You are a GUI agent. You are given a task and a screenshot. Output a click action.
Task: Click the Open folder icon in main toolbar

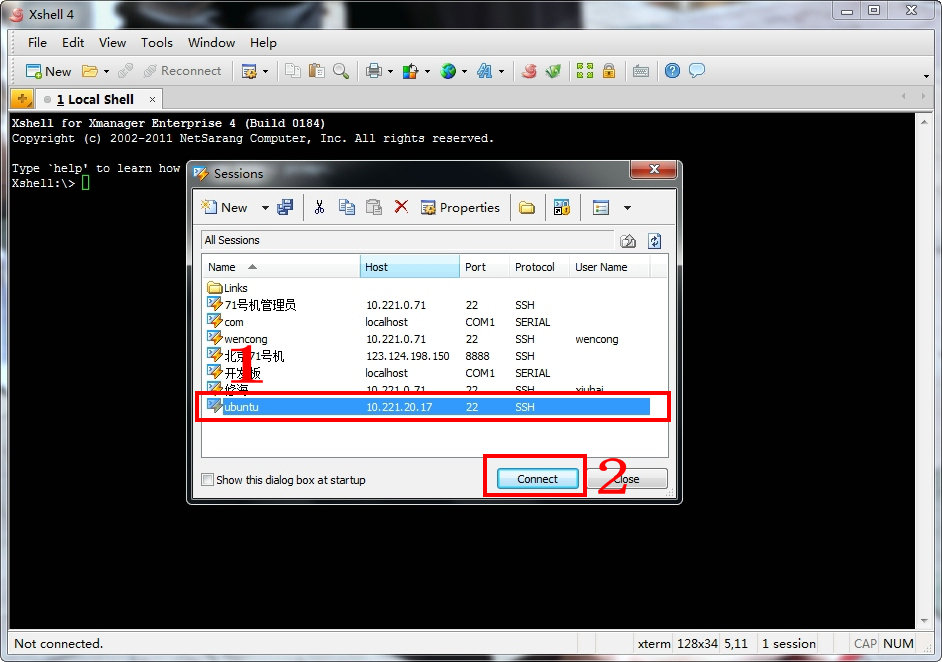click(90, 71)
